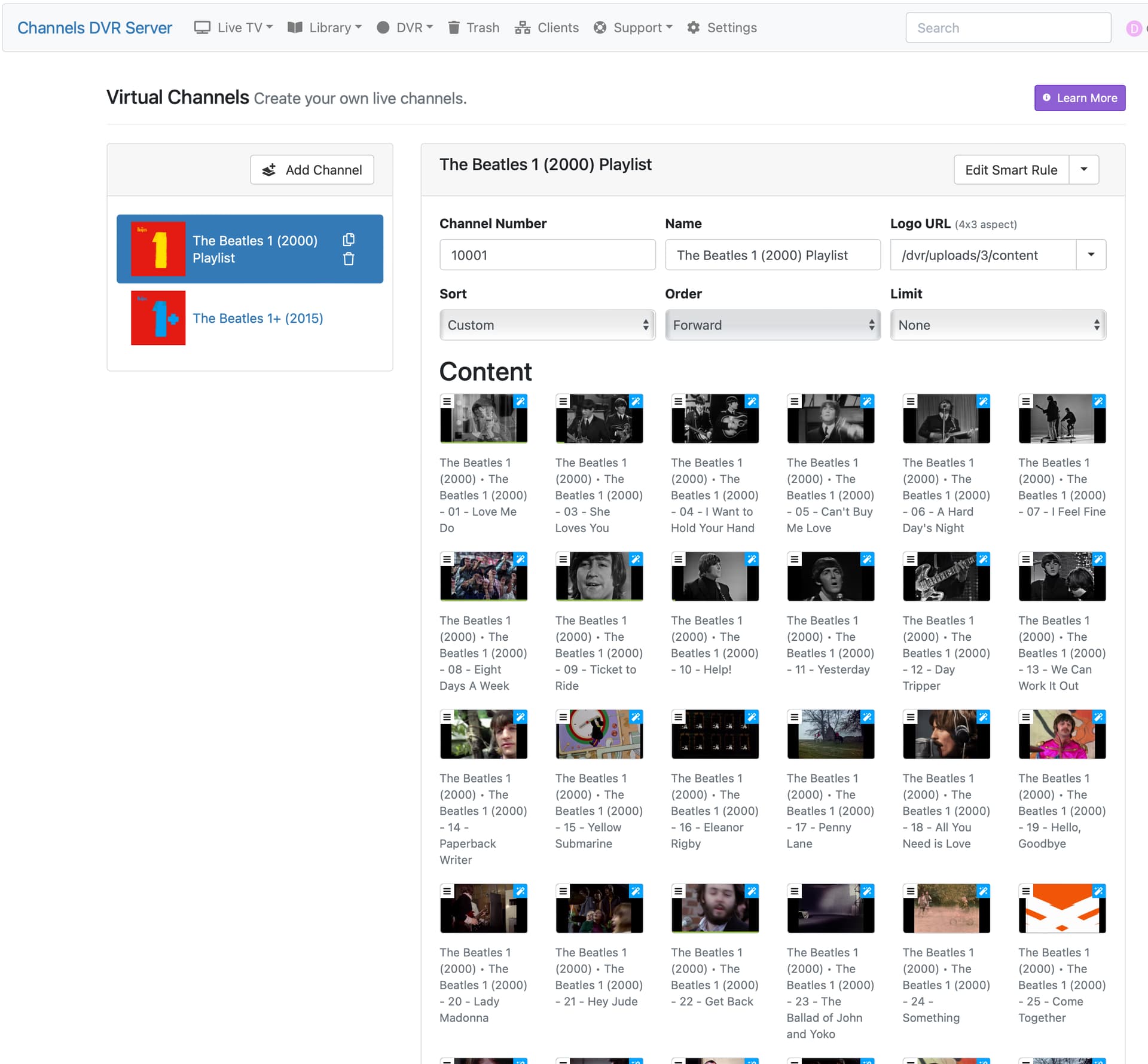Click the duplicate icon on Beatles 1 Playlist channel
The image size is (1148, 1064).
pos(349,240)
